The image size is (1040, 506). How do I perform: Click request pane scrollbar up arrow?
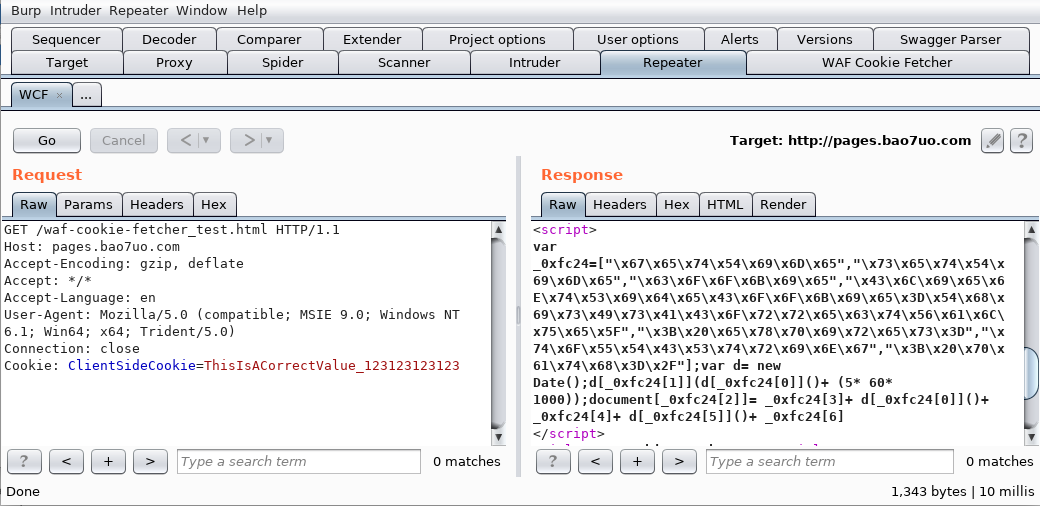coord(499,229)
